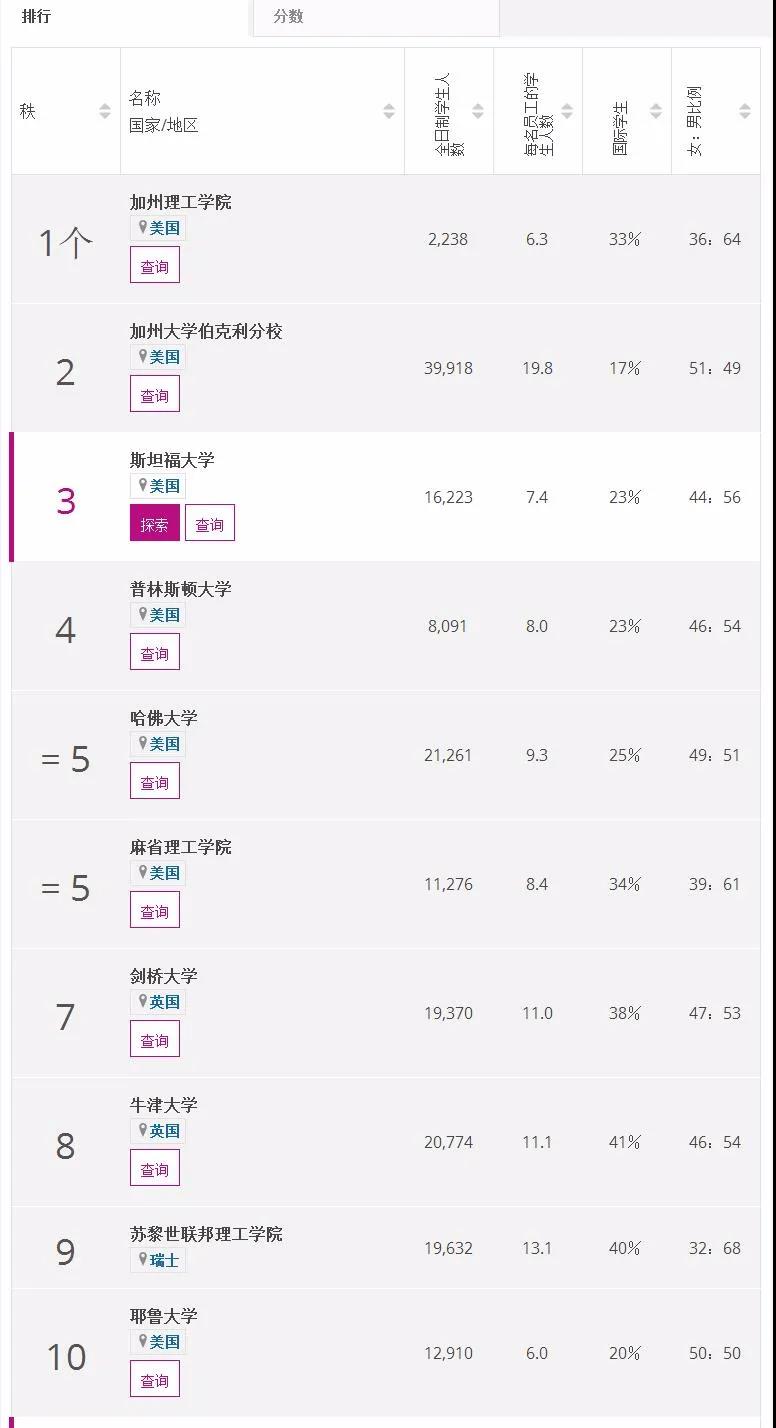The height and width of the screenshot is (1428, 776).
Task: Switch to the 排行 tab
Action: [x=37, y=17]
